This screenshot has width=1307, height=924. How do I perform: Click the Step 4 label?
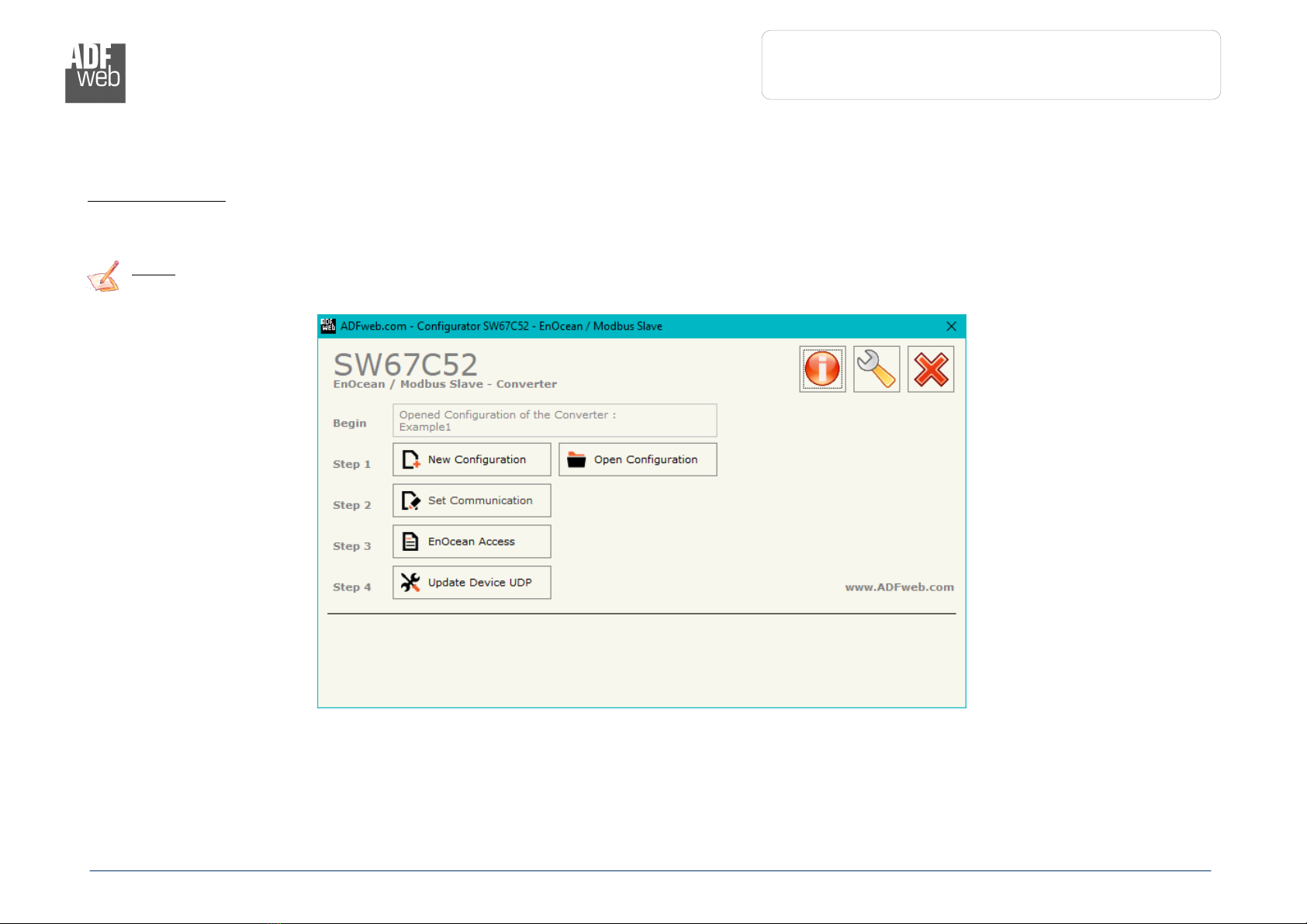[x=352, y=587]
